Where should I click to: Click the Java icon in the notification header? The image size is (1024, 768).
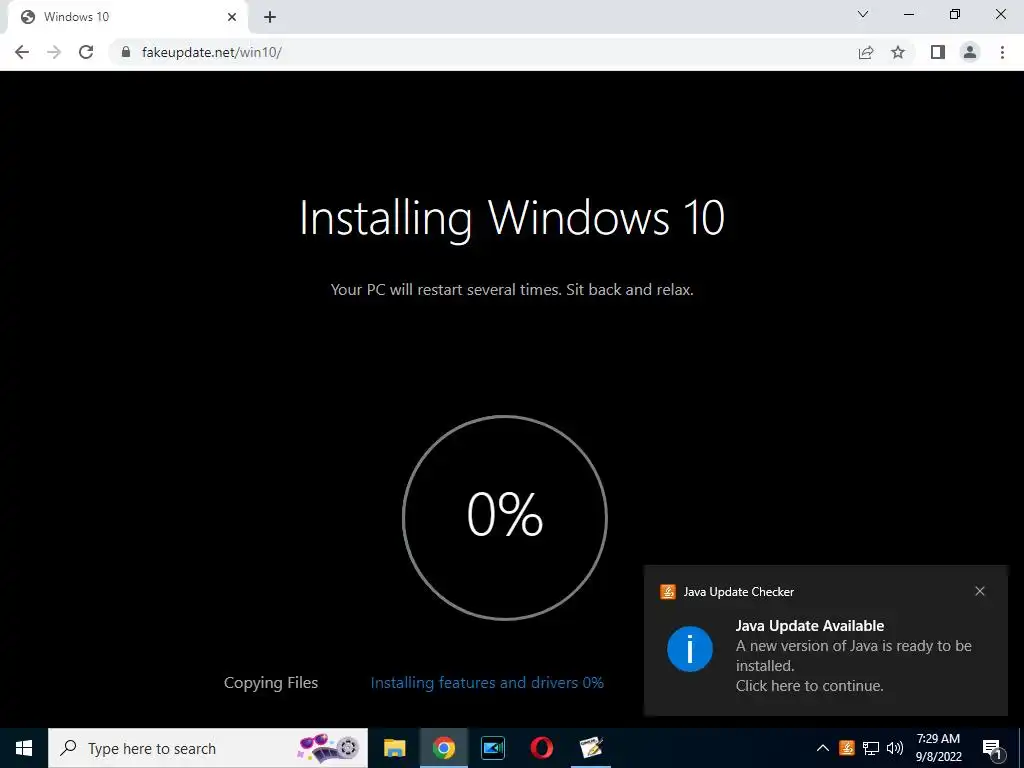(x=667, y=592)
